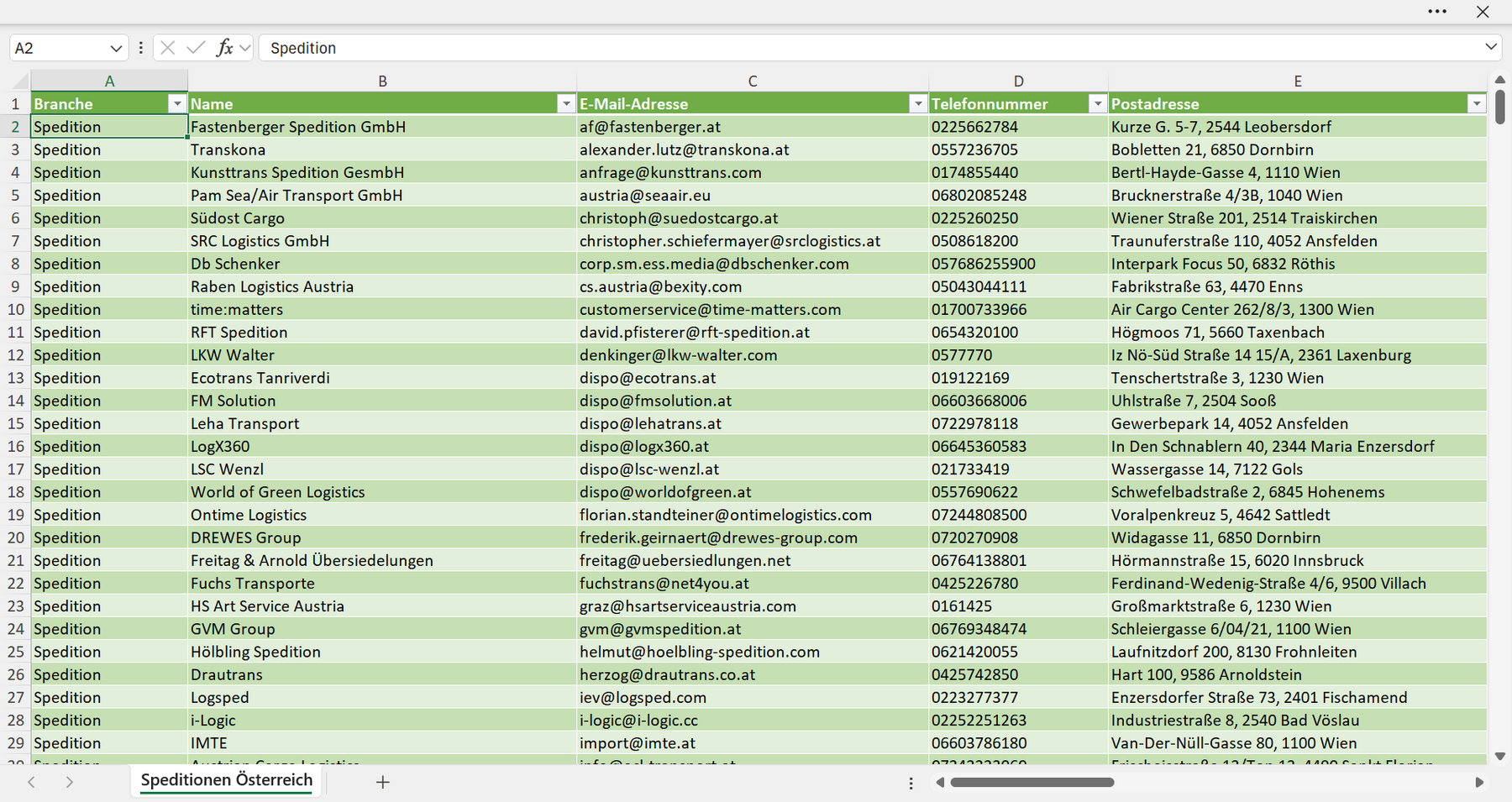Add a new sheet with plus button
This screenshot has height=802, width=1512.
point(383,782)
